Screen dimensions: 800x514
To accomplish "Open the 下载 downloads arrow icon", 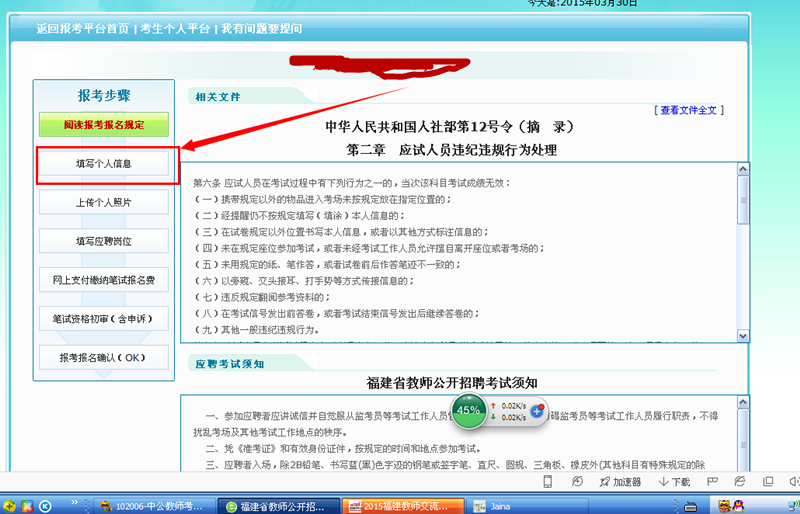I will 664,481.
